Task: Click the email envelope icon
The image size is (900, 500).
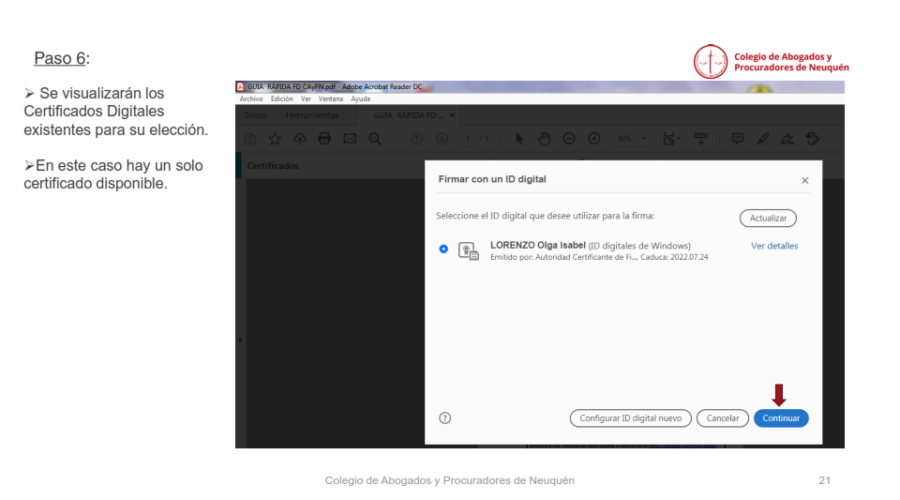Action: tap(350, 138)
